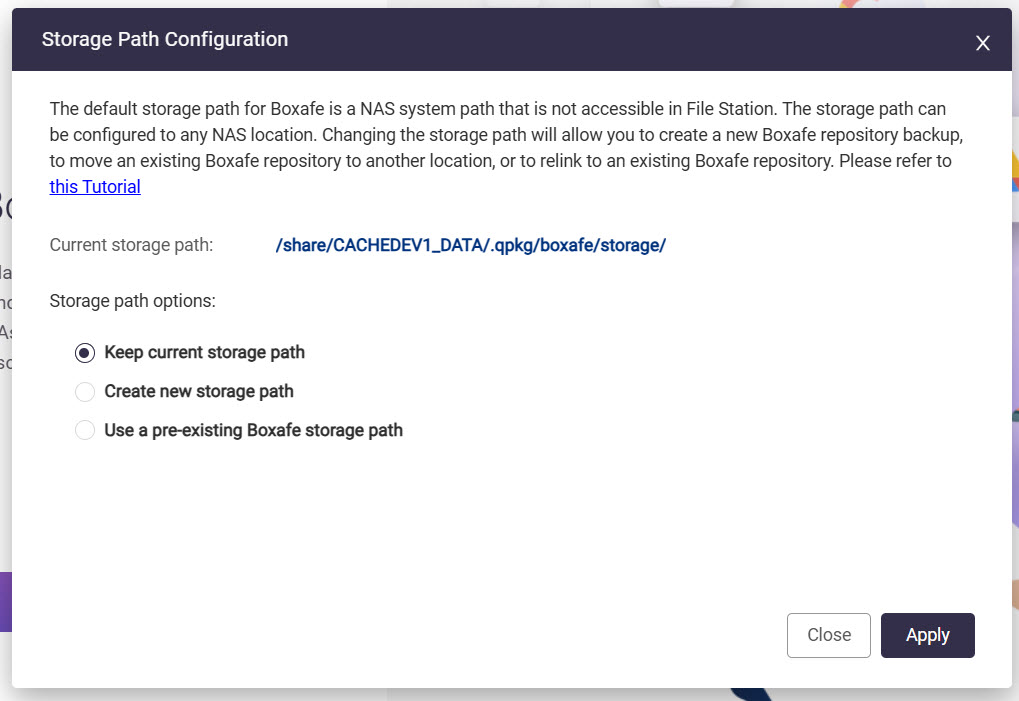Click the 'Current storage path:' field label

tap(131, 245)
